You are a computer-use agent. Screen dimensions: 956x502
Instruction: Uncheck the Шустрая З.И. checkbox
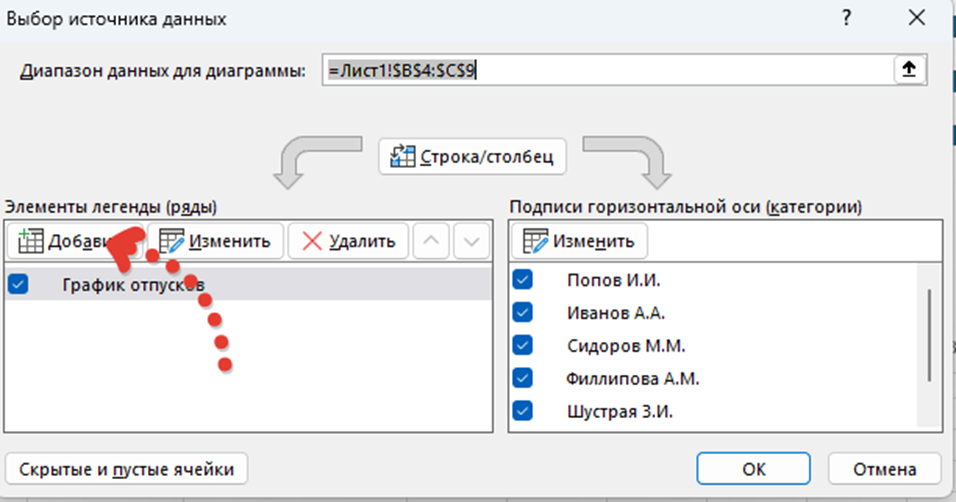pos(521,411)
